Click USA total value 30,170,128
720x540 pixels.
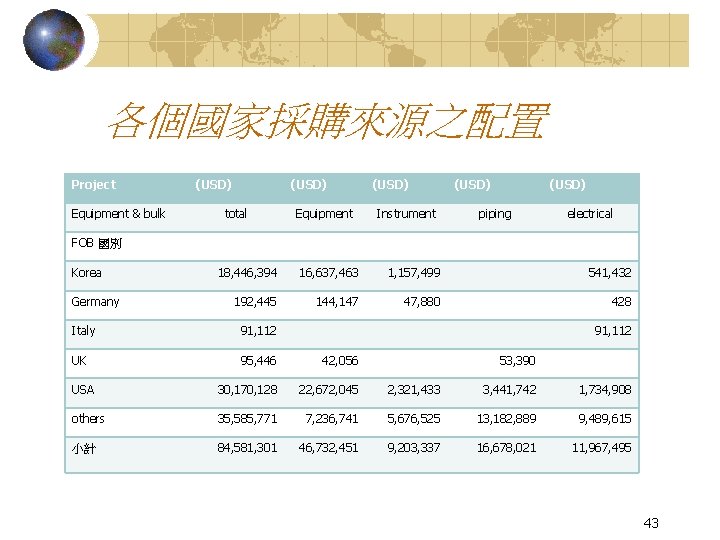(248, 390)
